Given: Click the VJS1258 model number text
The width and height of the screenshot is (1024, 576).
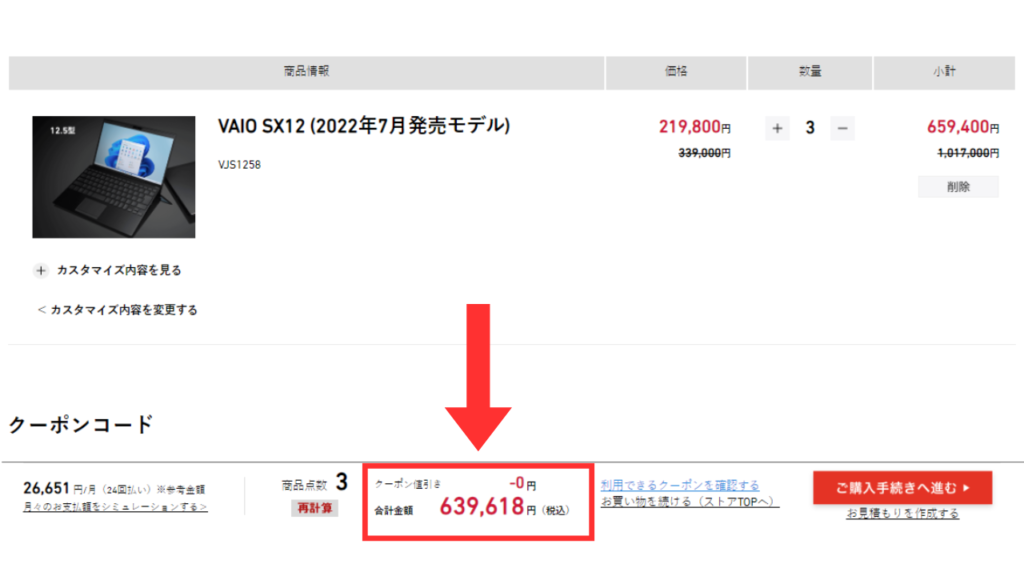Looking at the screenshot, I should [239, 164].
